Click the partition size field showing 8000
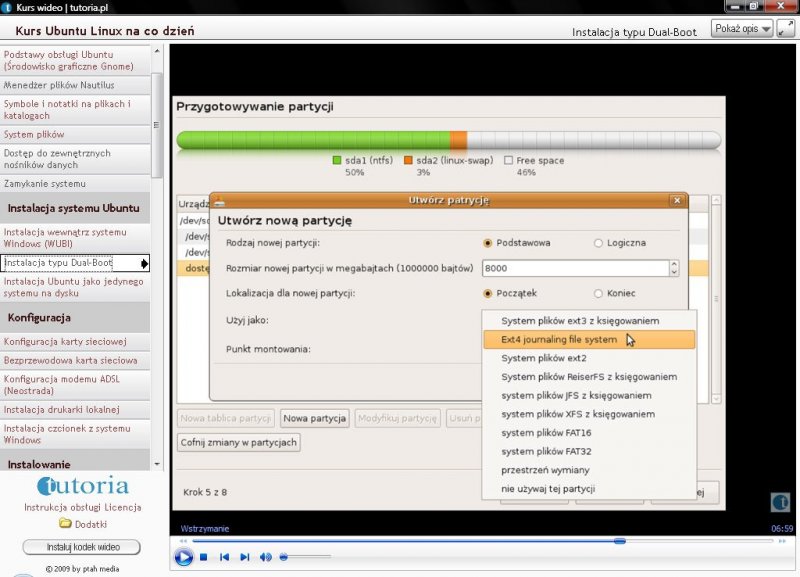 pyautogui.click(x=574, y=268)
